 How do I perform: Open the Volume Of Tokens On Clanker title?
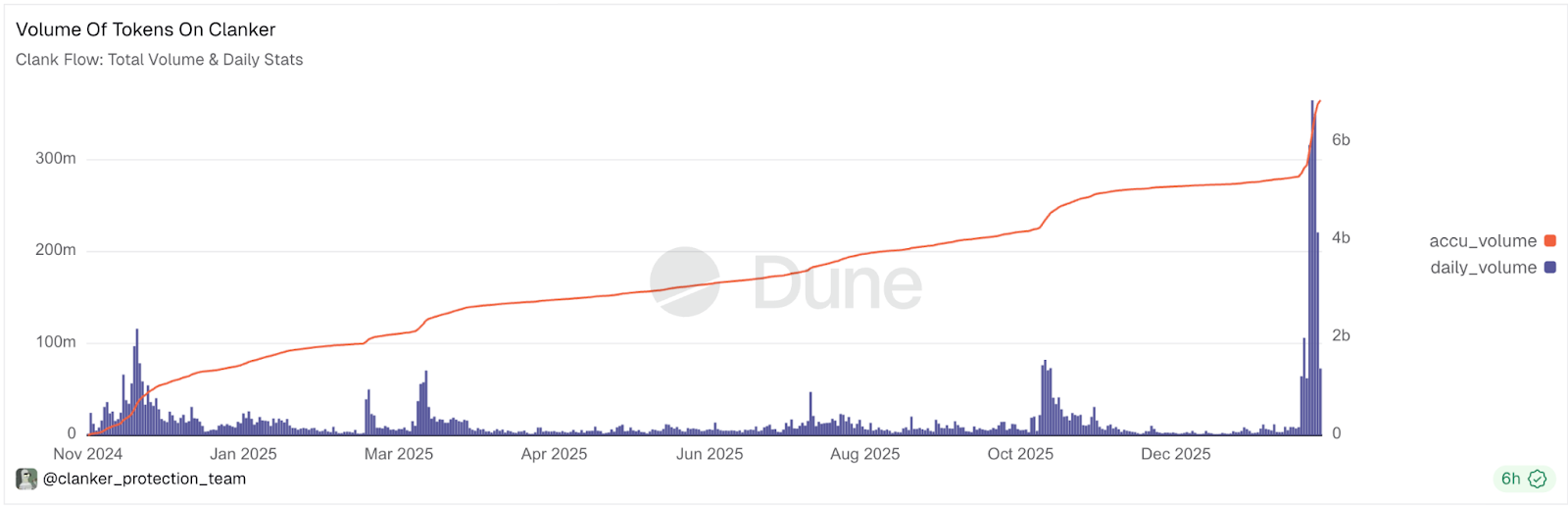click(146, 29)
